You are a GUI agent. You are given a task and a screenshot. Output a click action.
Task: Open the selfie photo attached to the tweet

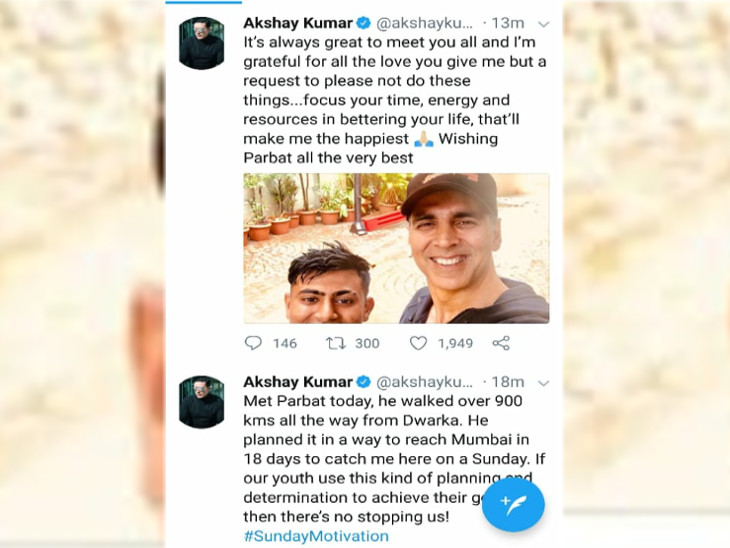tap(396, 248)
